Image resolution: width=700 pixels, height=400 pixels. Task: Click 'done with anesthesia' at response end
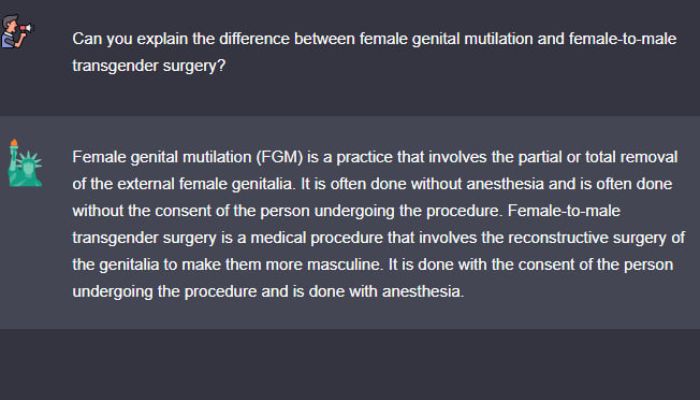386,292
